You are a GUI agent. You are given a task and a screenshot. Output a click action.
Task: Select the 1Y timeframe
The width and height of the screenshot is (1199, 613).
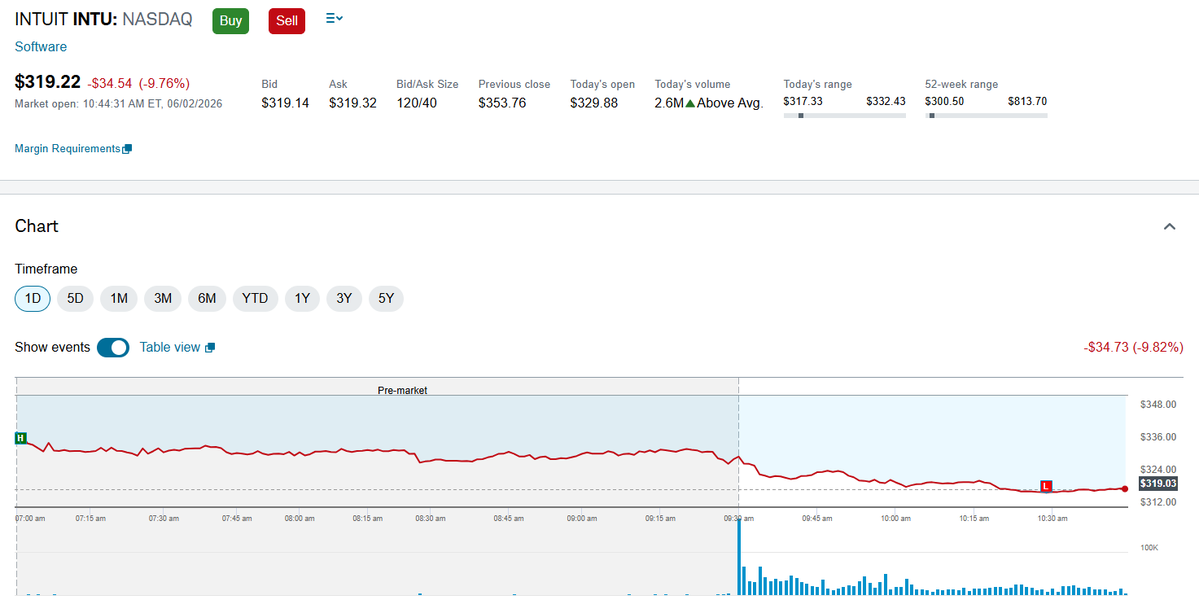[x=302, y=299]
